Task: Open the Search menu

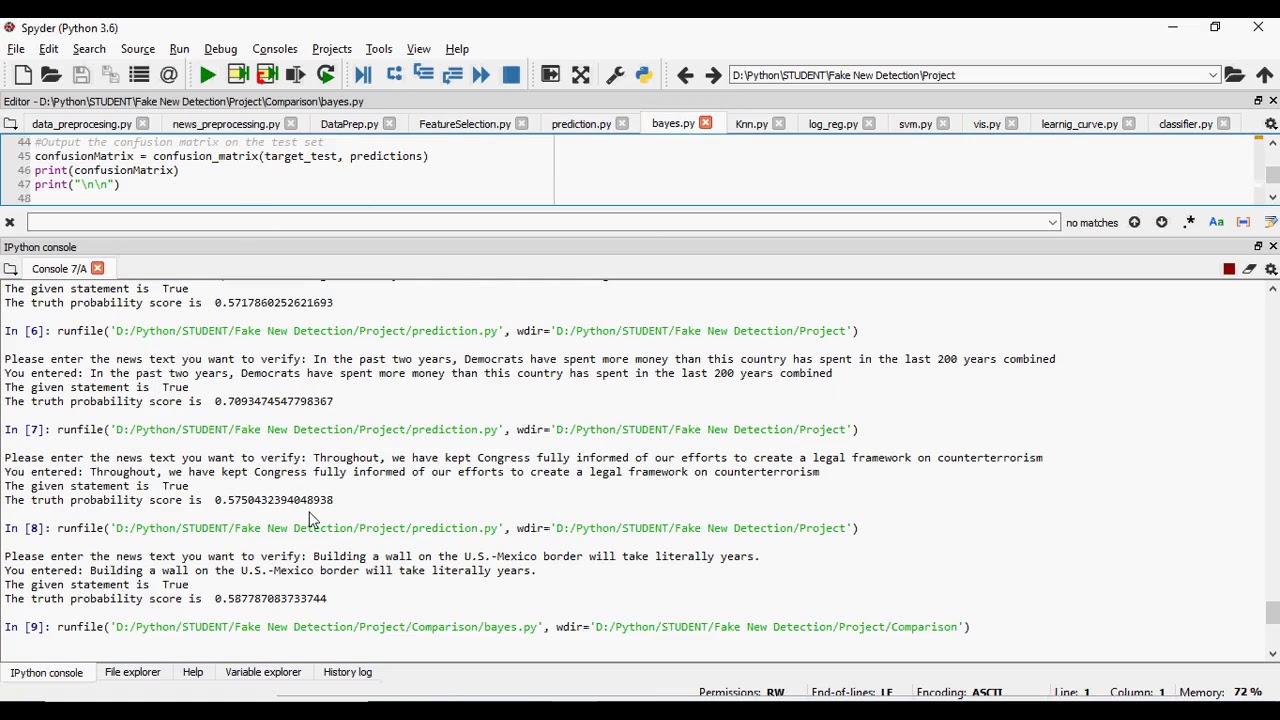Action: pyautogui.click(x=89, y=49)
